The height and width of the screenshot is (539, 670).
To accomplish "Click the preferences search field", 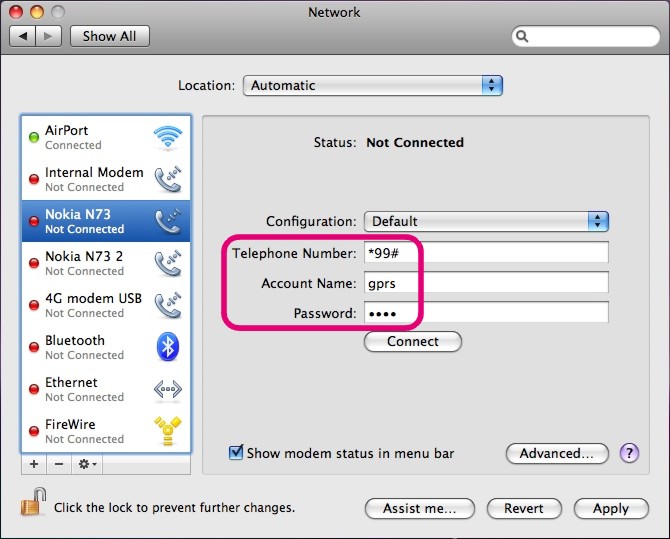I will click(586, 36).
